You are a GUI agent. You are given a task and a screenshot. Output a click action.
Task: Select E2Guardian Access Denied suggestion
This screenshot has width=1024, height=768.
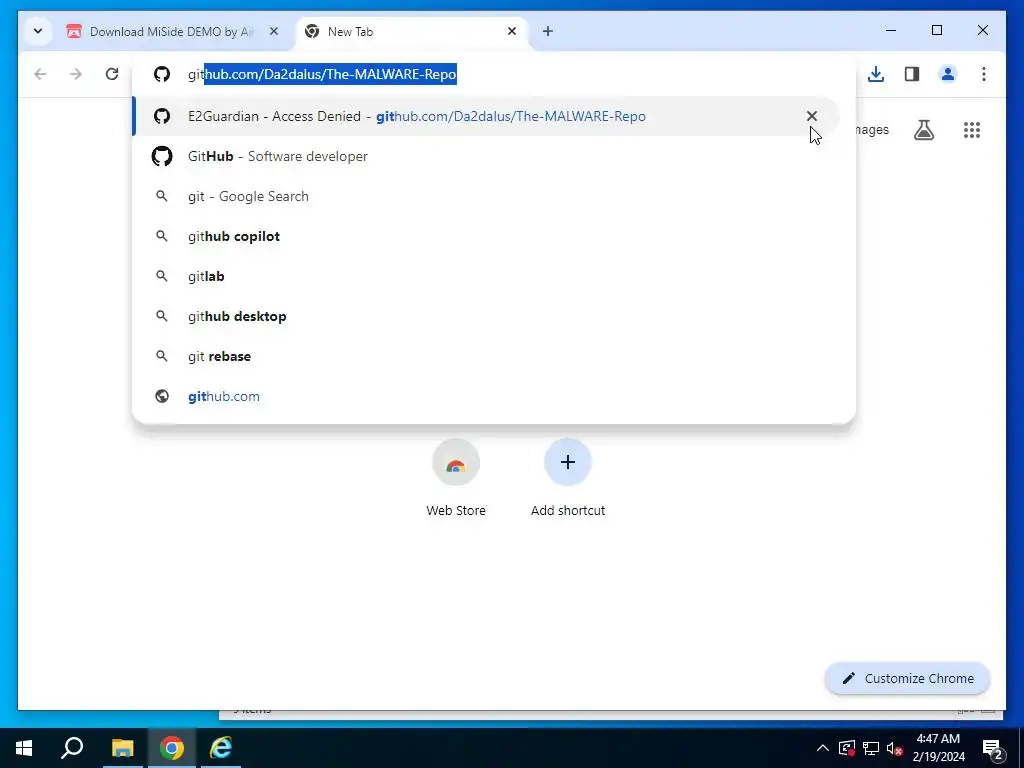tap(487, 116)
